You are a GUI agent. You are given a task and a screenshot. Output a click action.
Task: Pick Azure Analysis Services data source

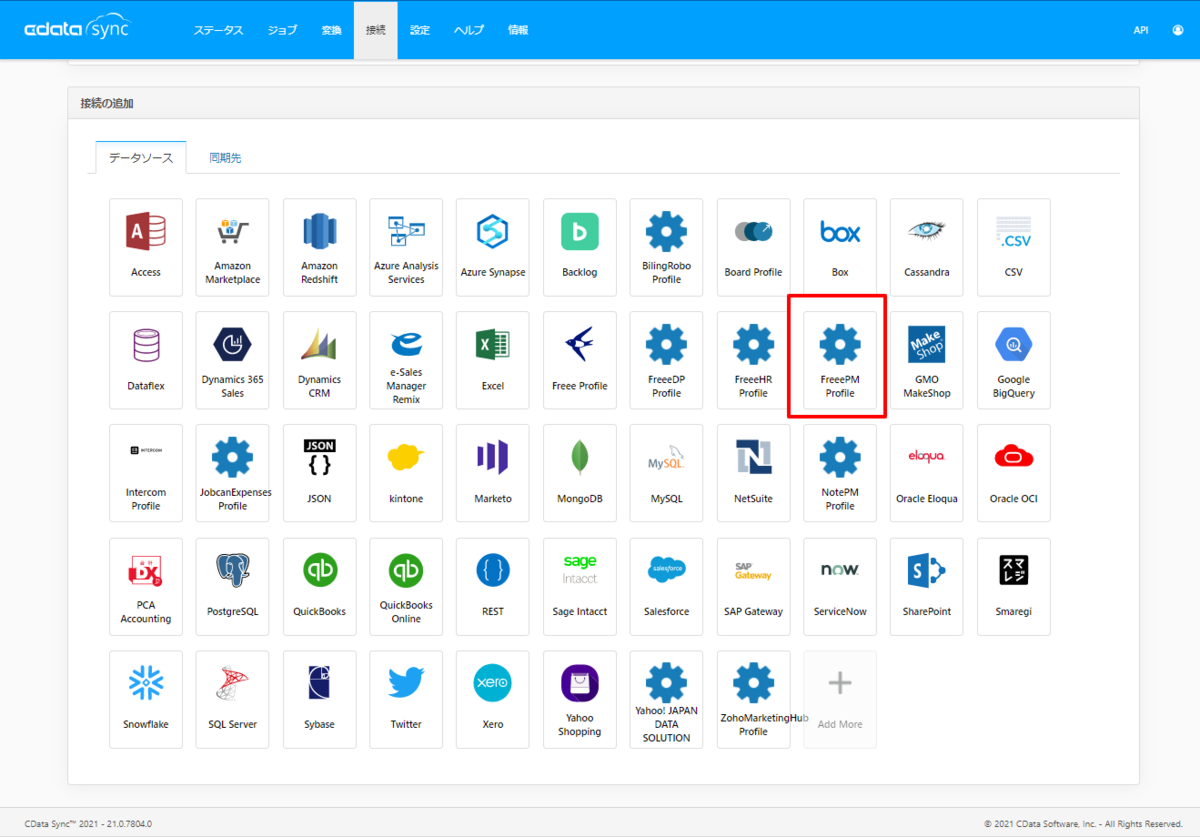tap(406, 247)
